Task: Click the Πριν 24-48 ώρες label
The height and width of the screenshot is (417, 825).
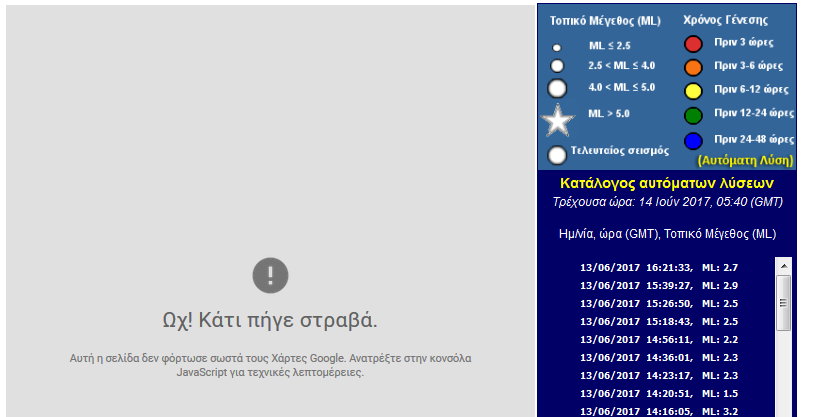Action: (754, 139)
